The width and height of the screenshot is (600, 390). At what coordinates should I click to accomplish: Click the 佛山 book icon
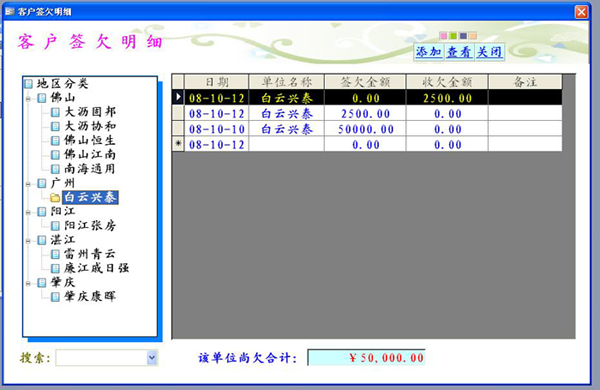click(42, 98)
